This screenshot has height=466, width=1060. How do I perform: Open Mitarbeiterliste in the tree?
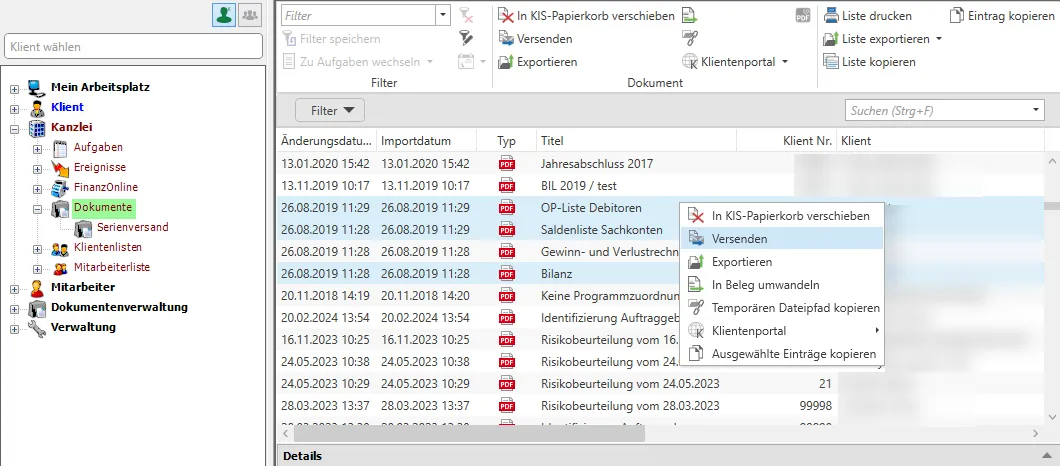(112, 267)
